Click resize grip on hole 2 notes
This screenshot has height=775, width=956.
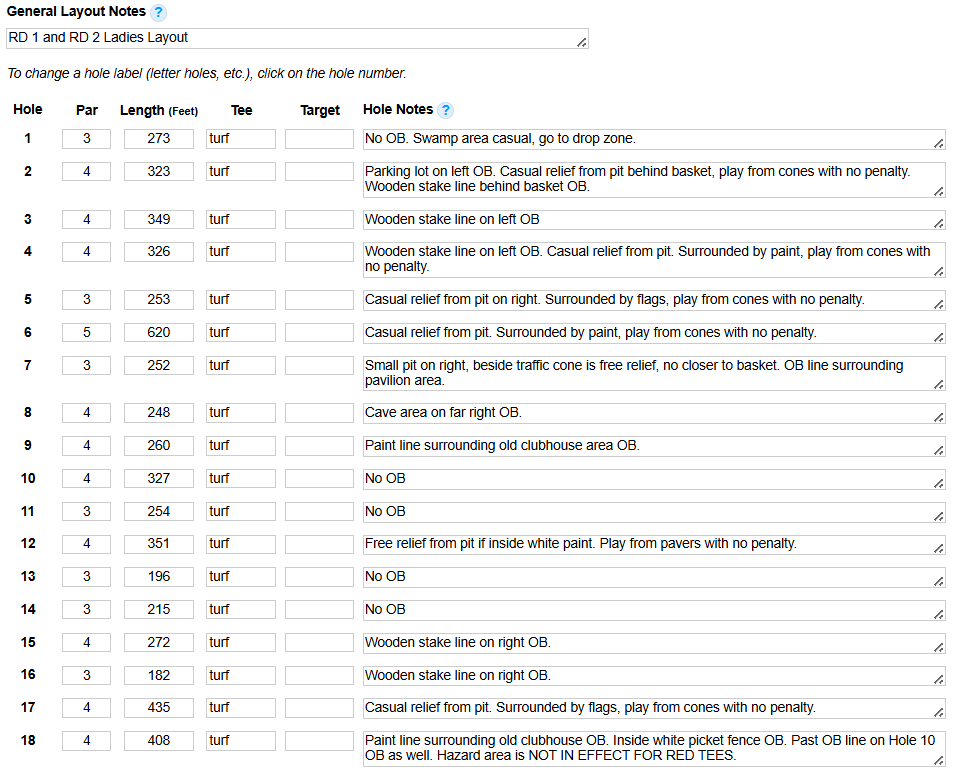938,190
